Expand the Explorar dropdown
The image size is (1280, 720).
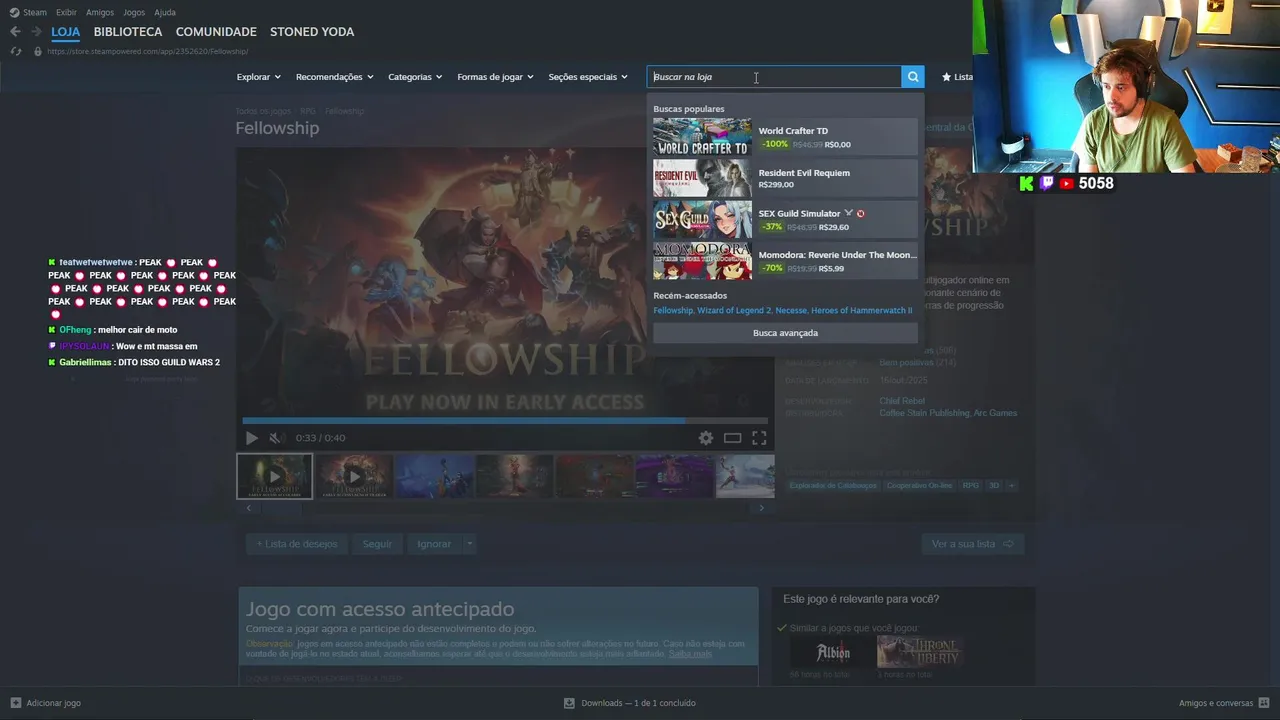point(258,77)
